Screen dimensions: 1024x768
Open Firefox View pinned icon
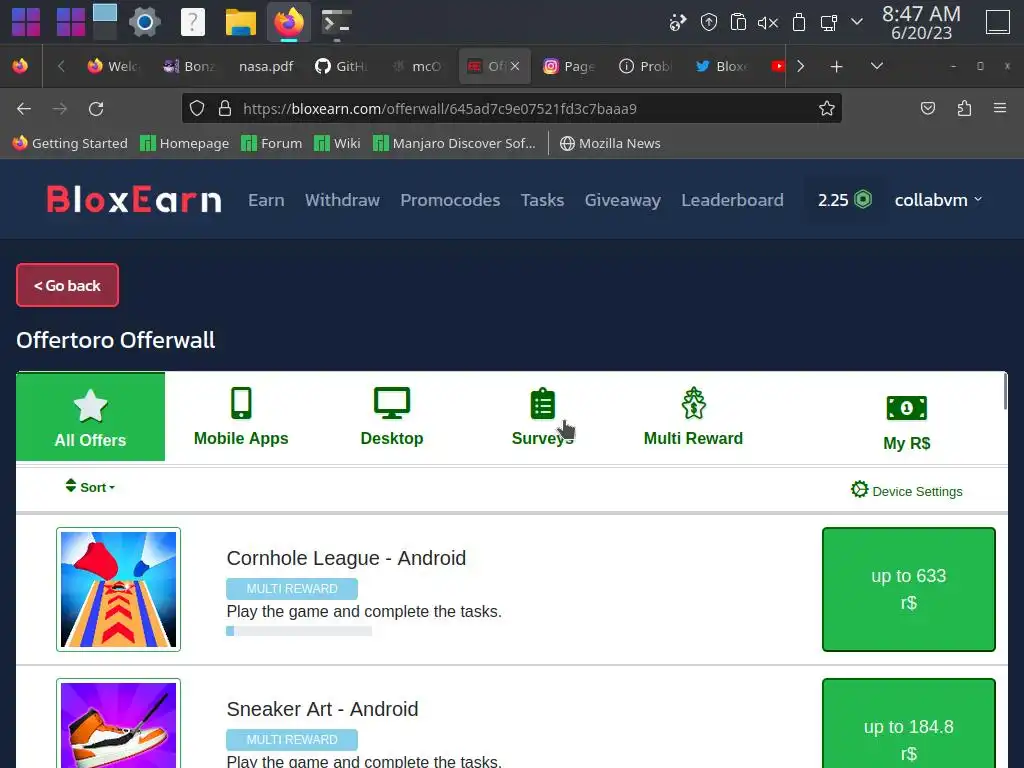(20, 66)
